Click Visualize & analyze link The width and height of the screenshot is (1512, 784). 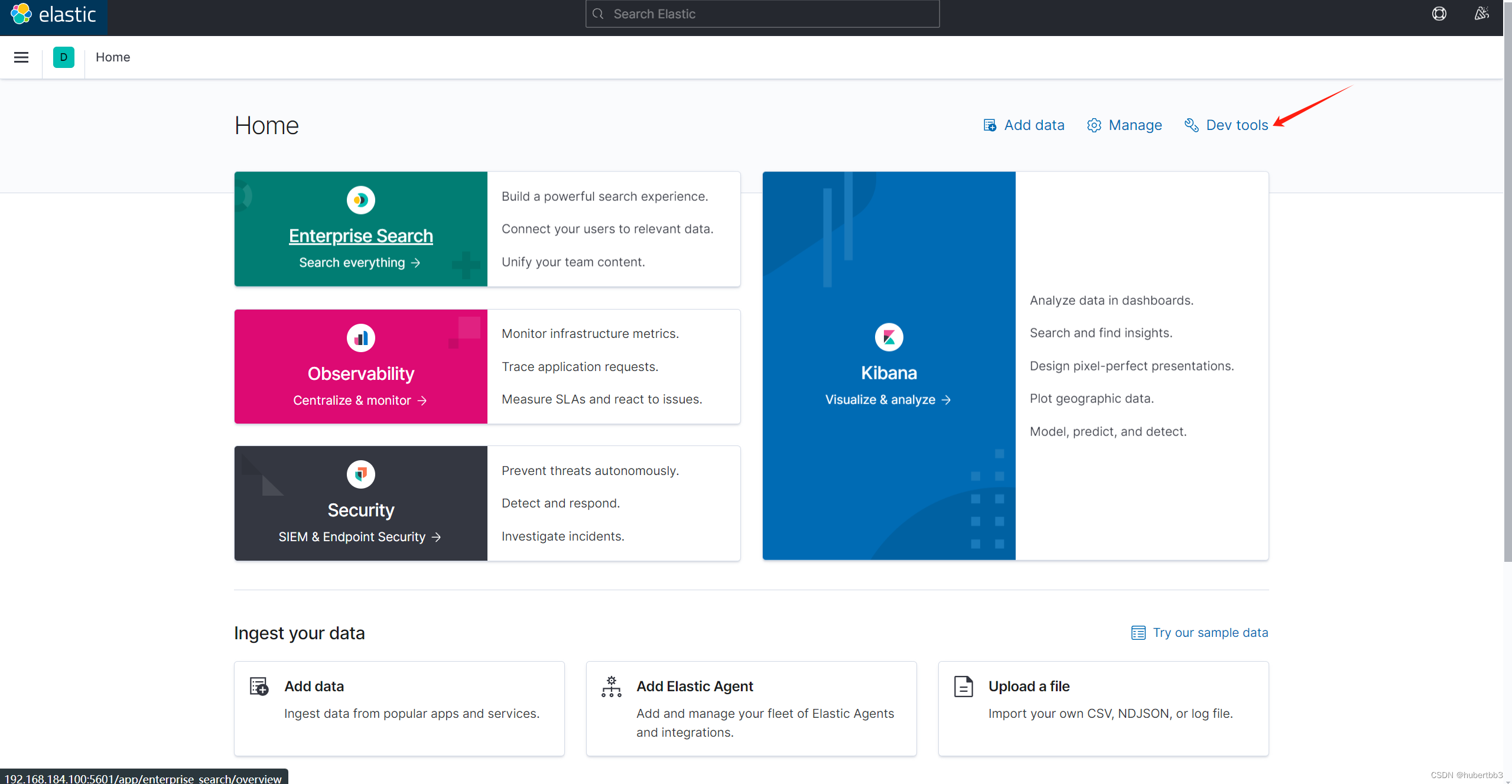pyautogui.click(x=888, y=400)
